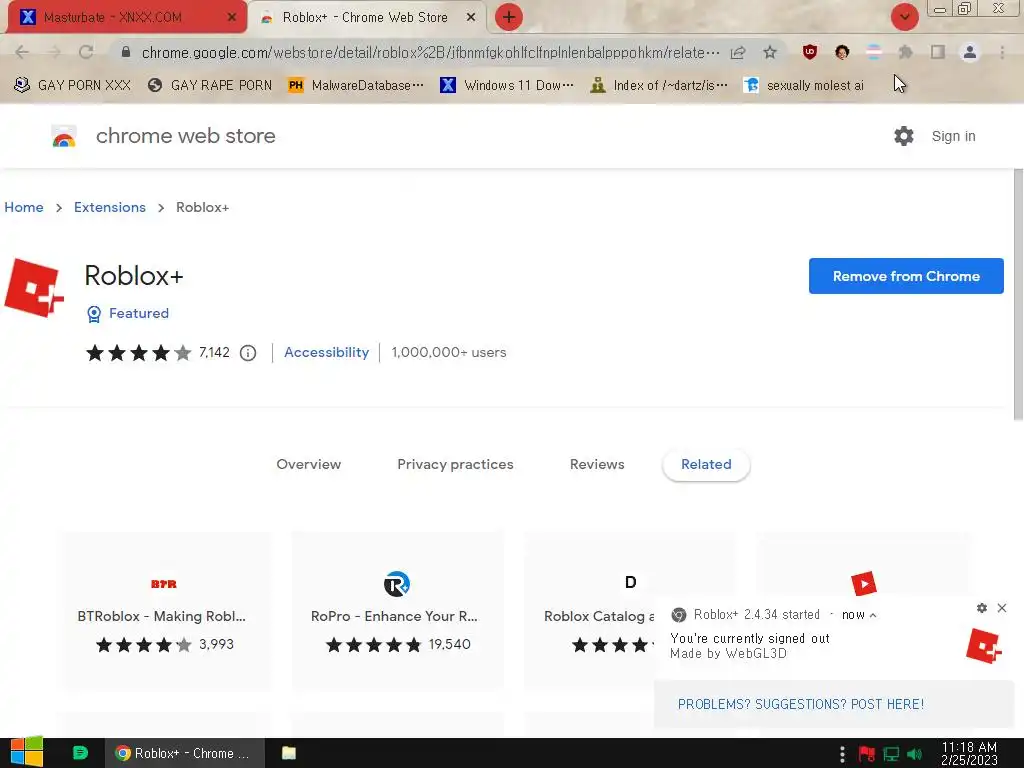
Task: Open rating info icon
Action: click(248, 353)
